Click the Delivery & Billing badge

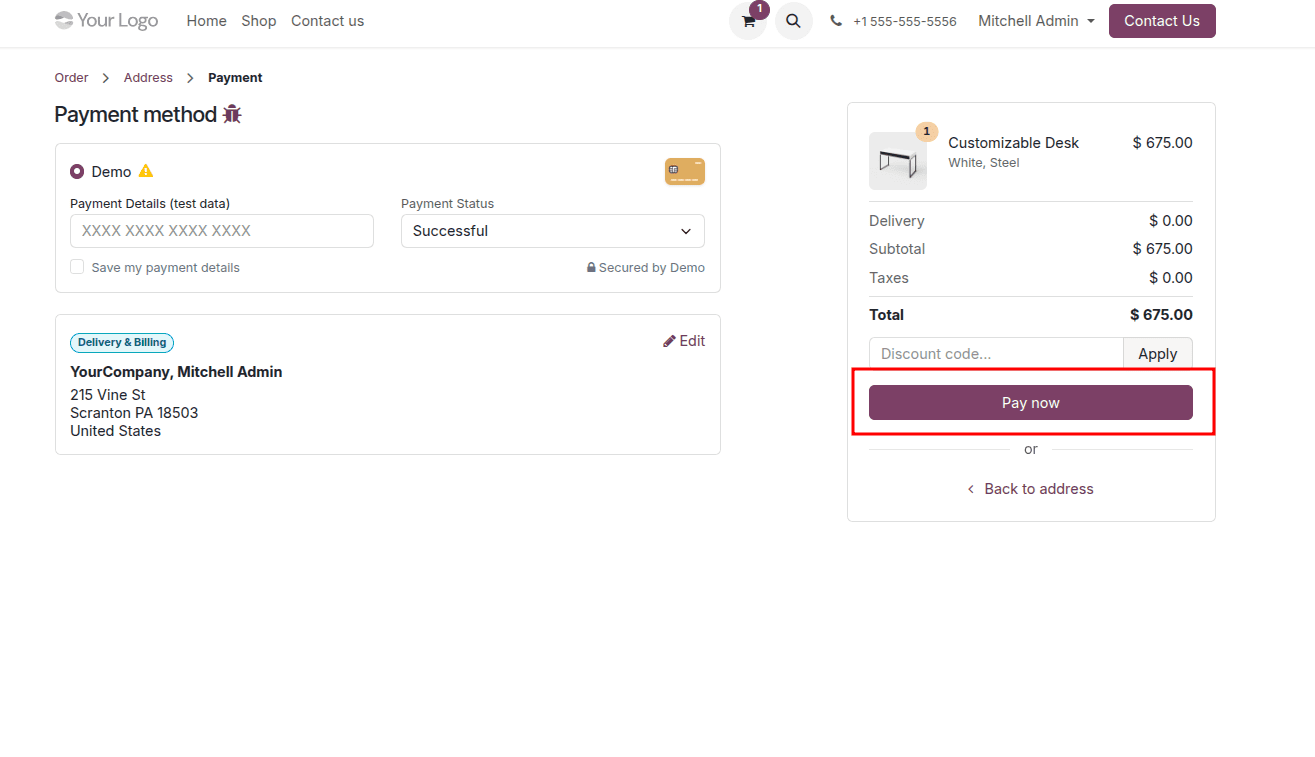[x=122, y=343]
